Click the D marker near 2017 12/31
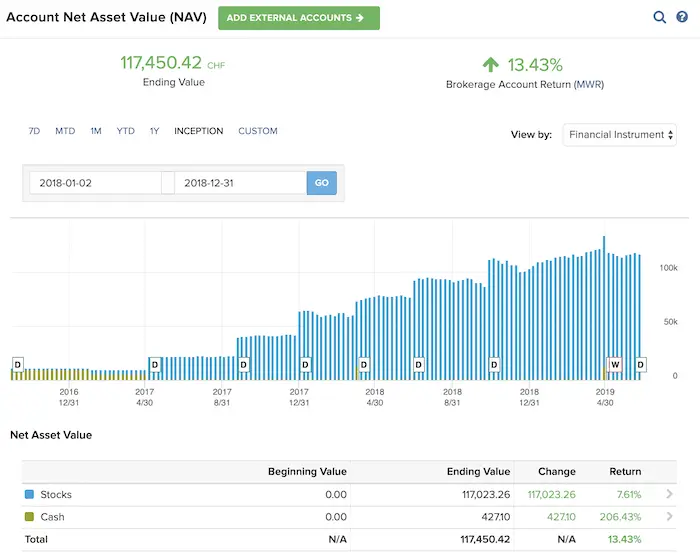The width and height of the screenshot is (700, 559). click(x=305, y=364)
